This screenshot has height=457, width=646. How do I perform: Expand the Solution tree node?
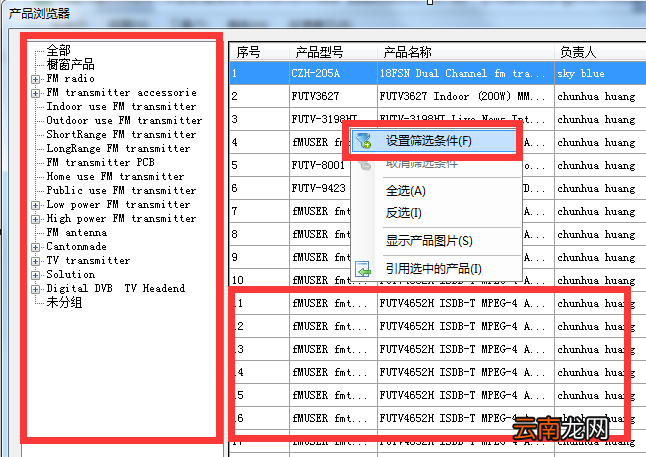[x=35, y=275]
